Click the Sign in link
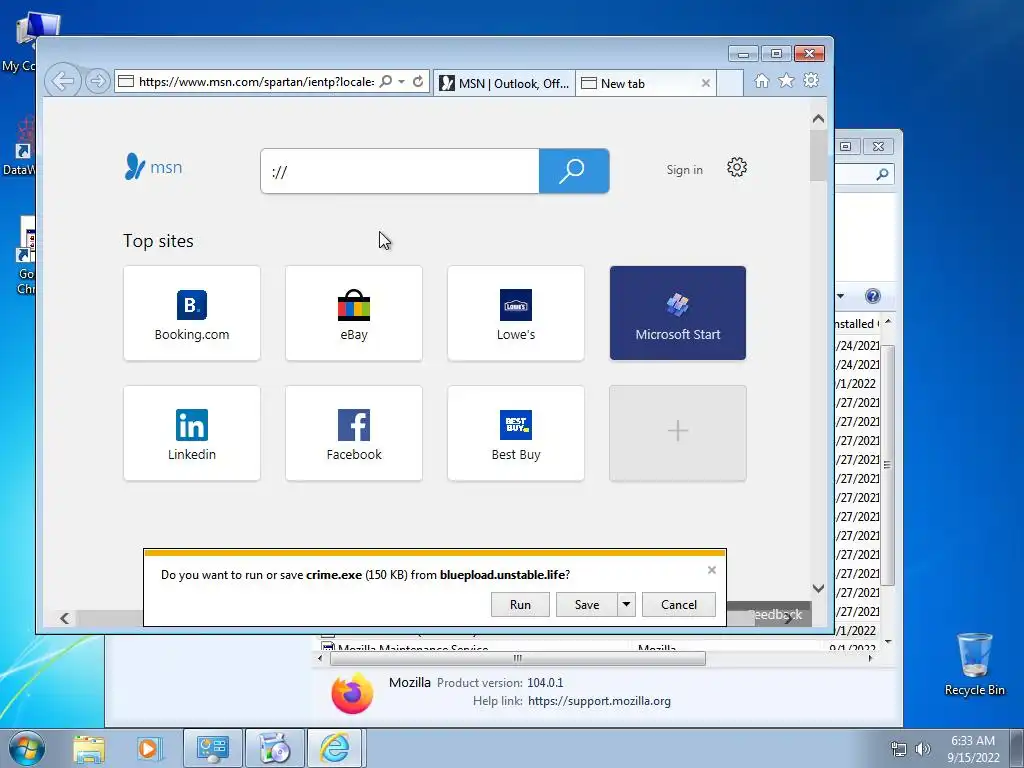Screen dimensions: 1024x768 [684, 170]
